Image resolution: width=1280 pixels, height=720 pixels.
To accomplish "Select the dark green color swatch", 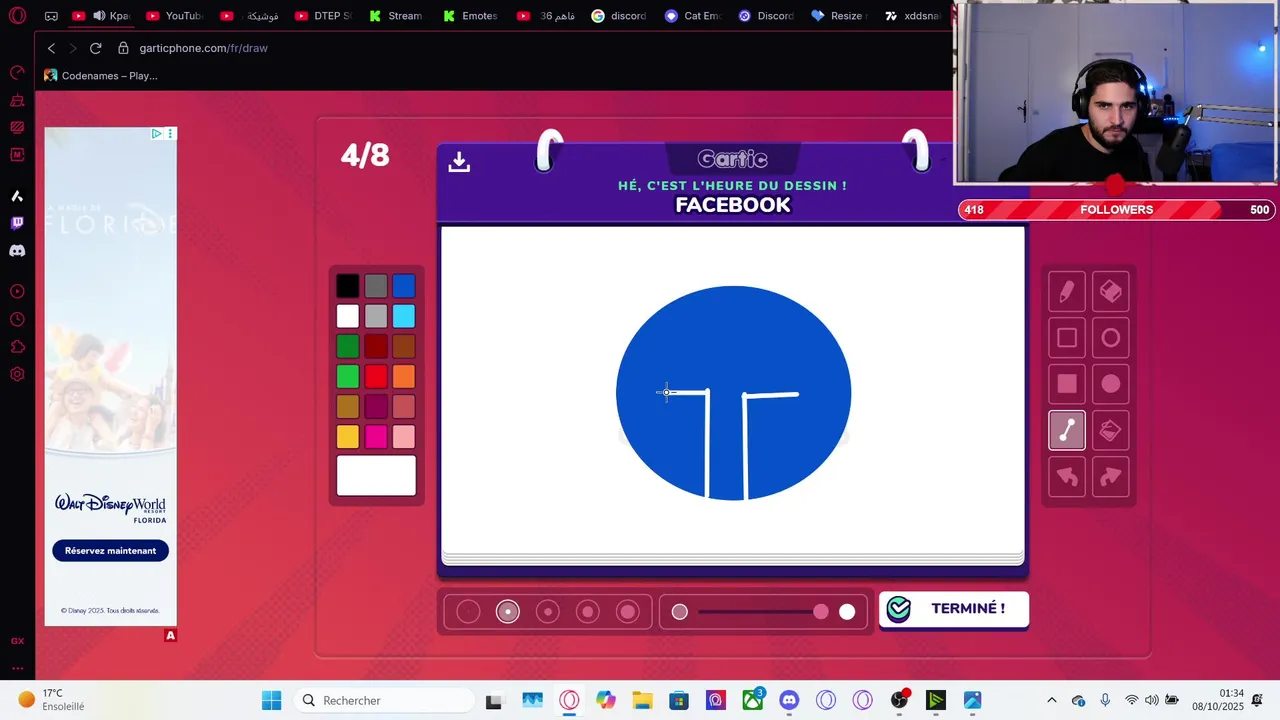I will 348,346.
